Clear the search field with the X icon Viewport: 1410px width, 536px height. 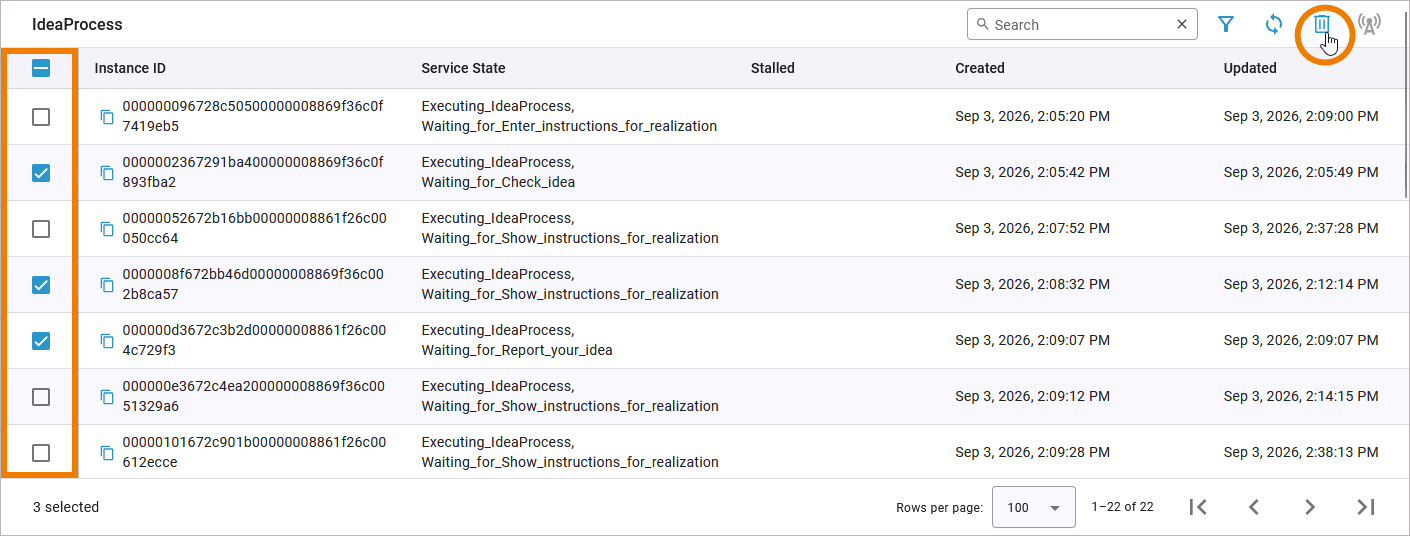coord(1182,25)
